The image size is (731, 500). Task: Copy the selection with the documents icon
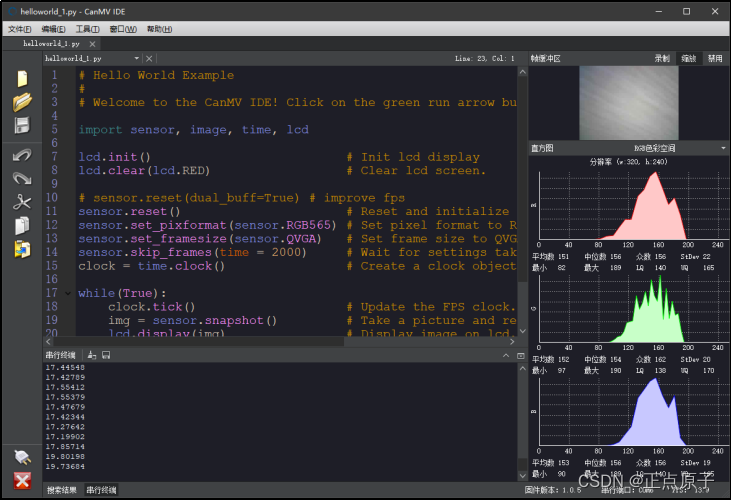22,226
